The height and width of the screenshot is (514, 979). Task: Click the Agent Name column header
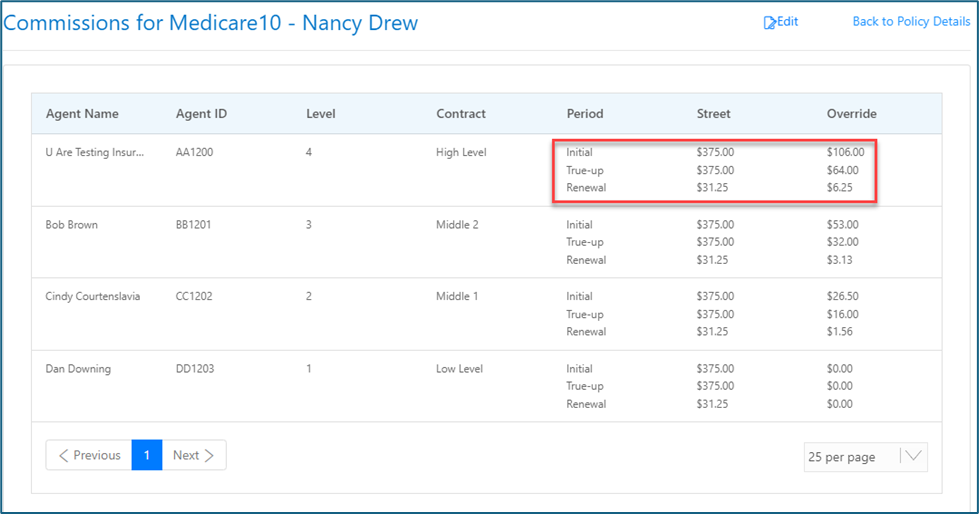(x=82, y=114)
